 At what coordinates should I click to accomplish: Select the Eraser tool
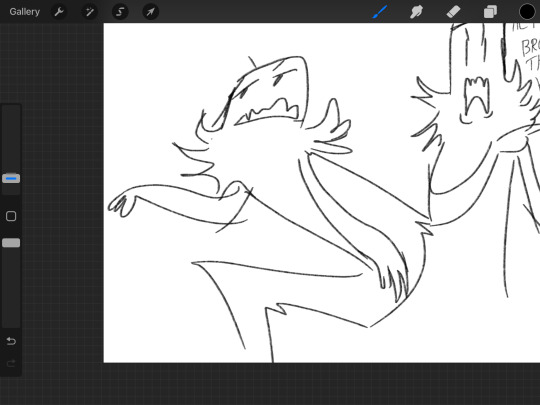(453, 12)
